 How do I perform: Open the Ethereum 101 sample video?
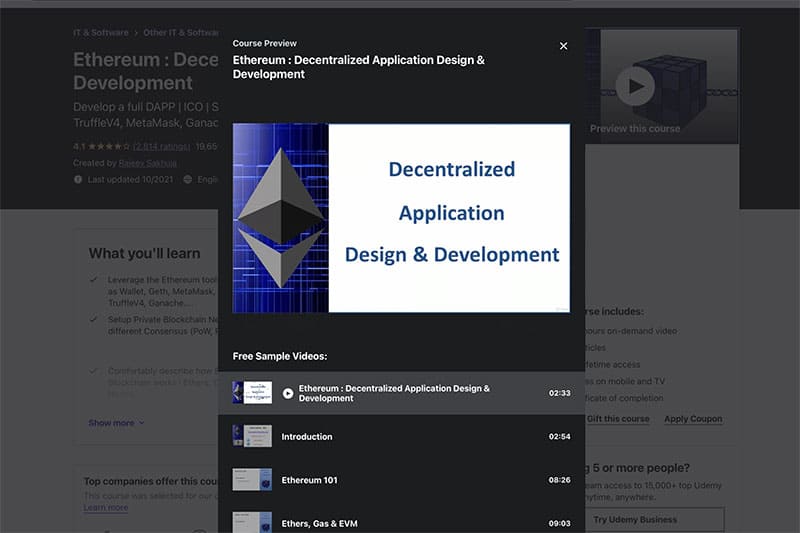click(402, 480)
